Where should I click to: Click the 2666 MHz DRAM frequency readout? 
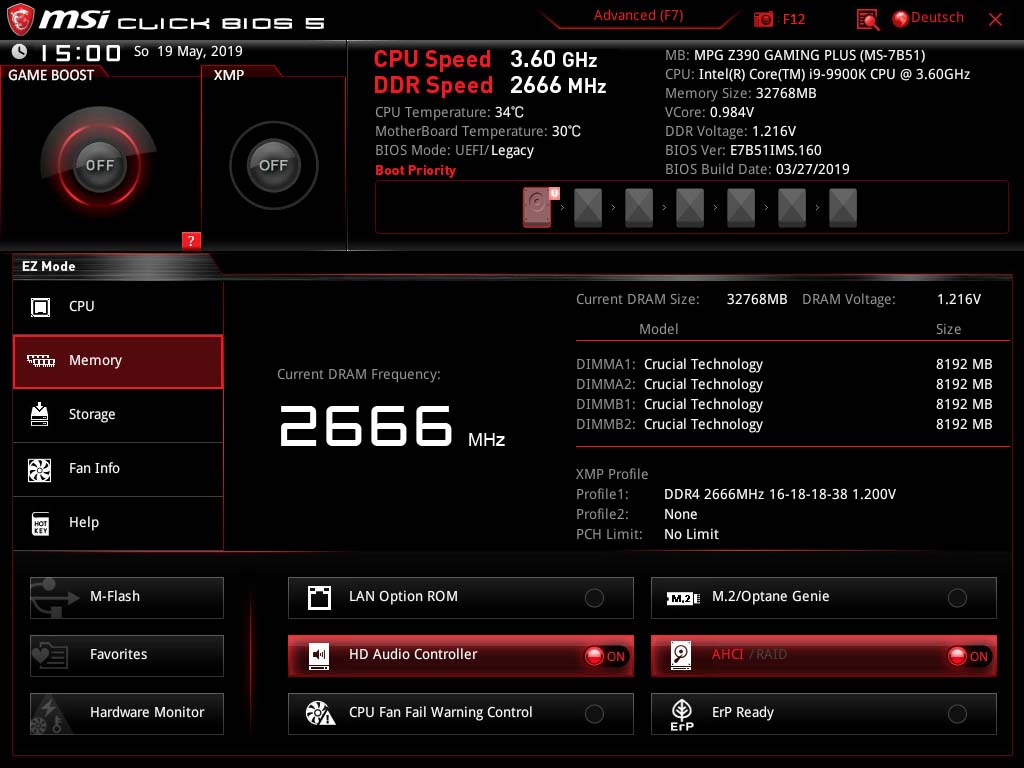[x=392, y=428]
